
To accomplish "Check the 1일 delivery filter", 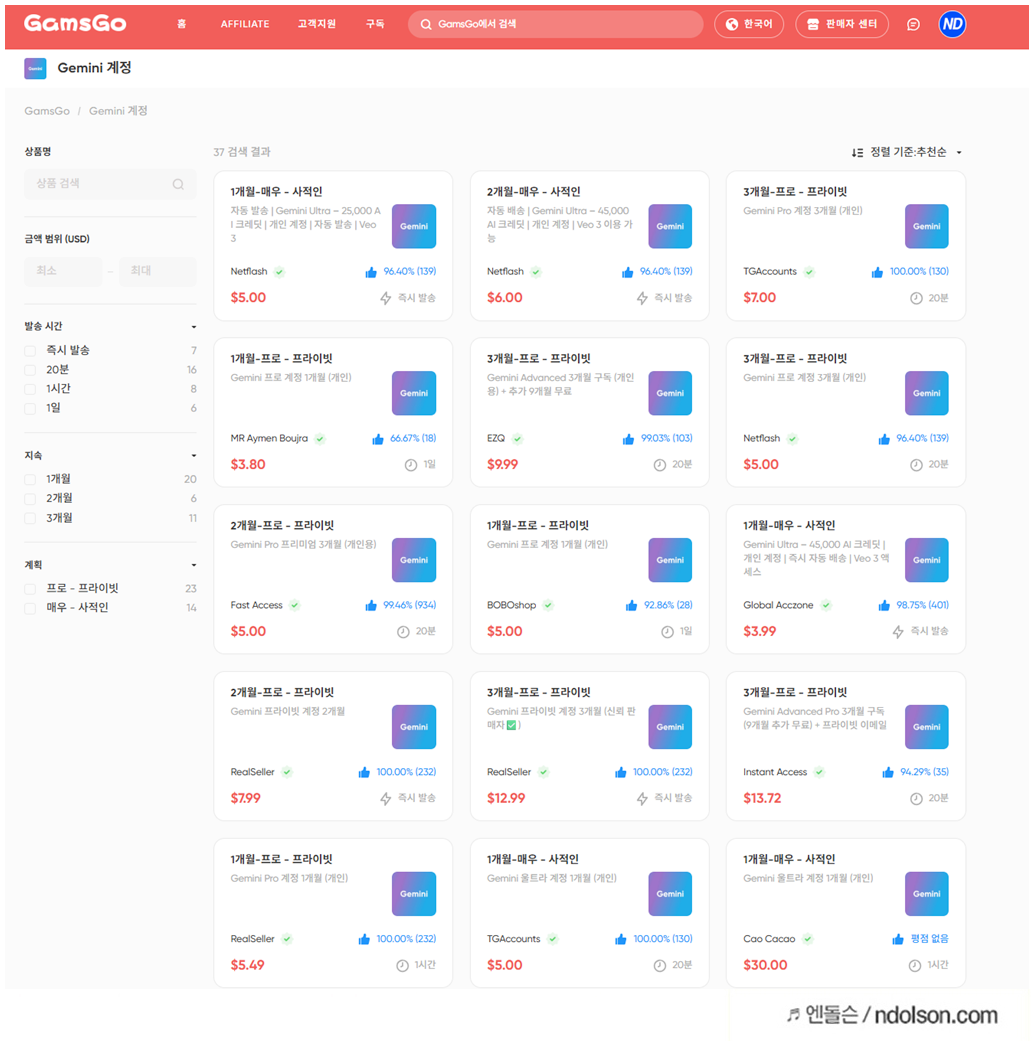I will (30, 408).
